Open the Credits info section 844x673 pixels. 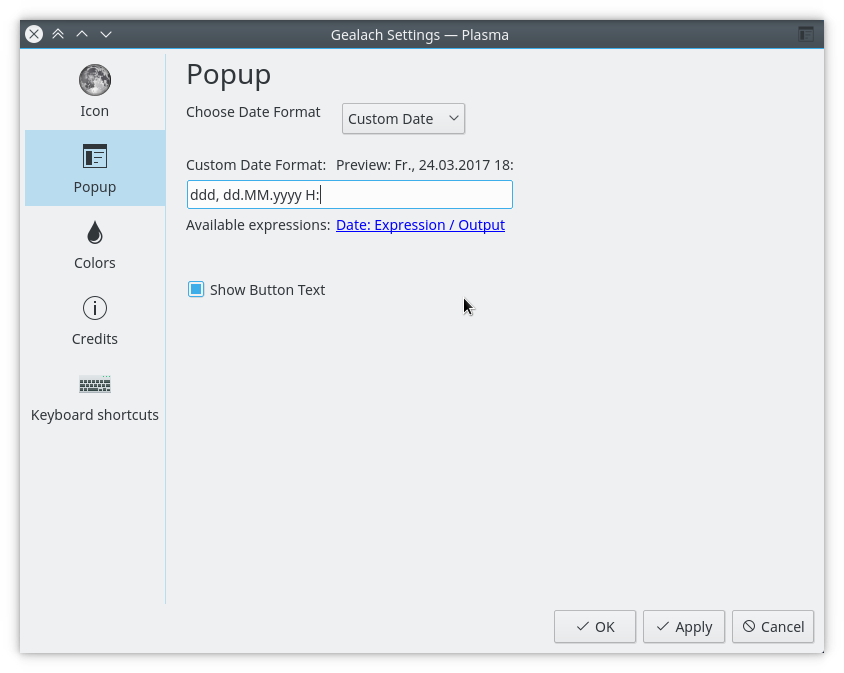[x=95, y=320]
